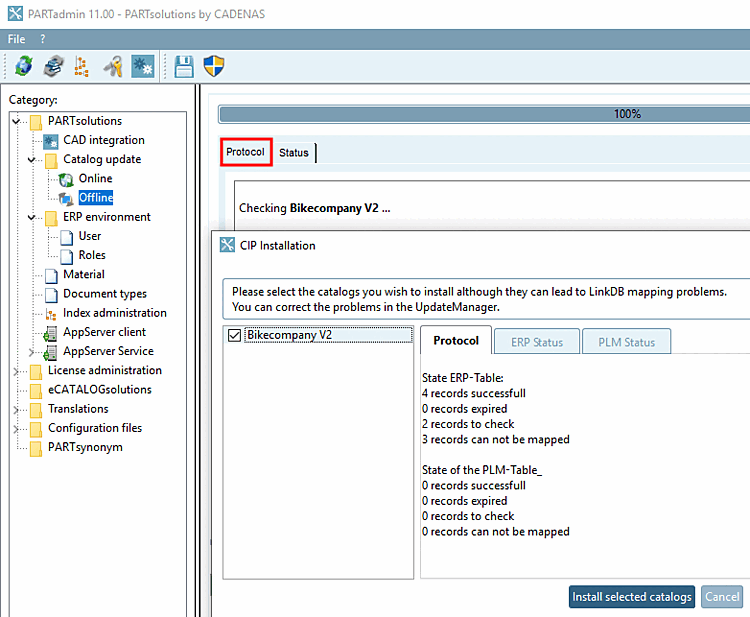The width and height of the screenshot is (750, 617).
Task: Click the globe refresh toolbar icon
Action: tap(24, 66)
